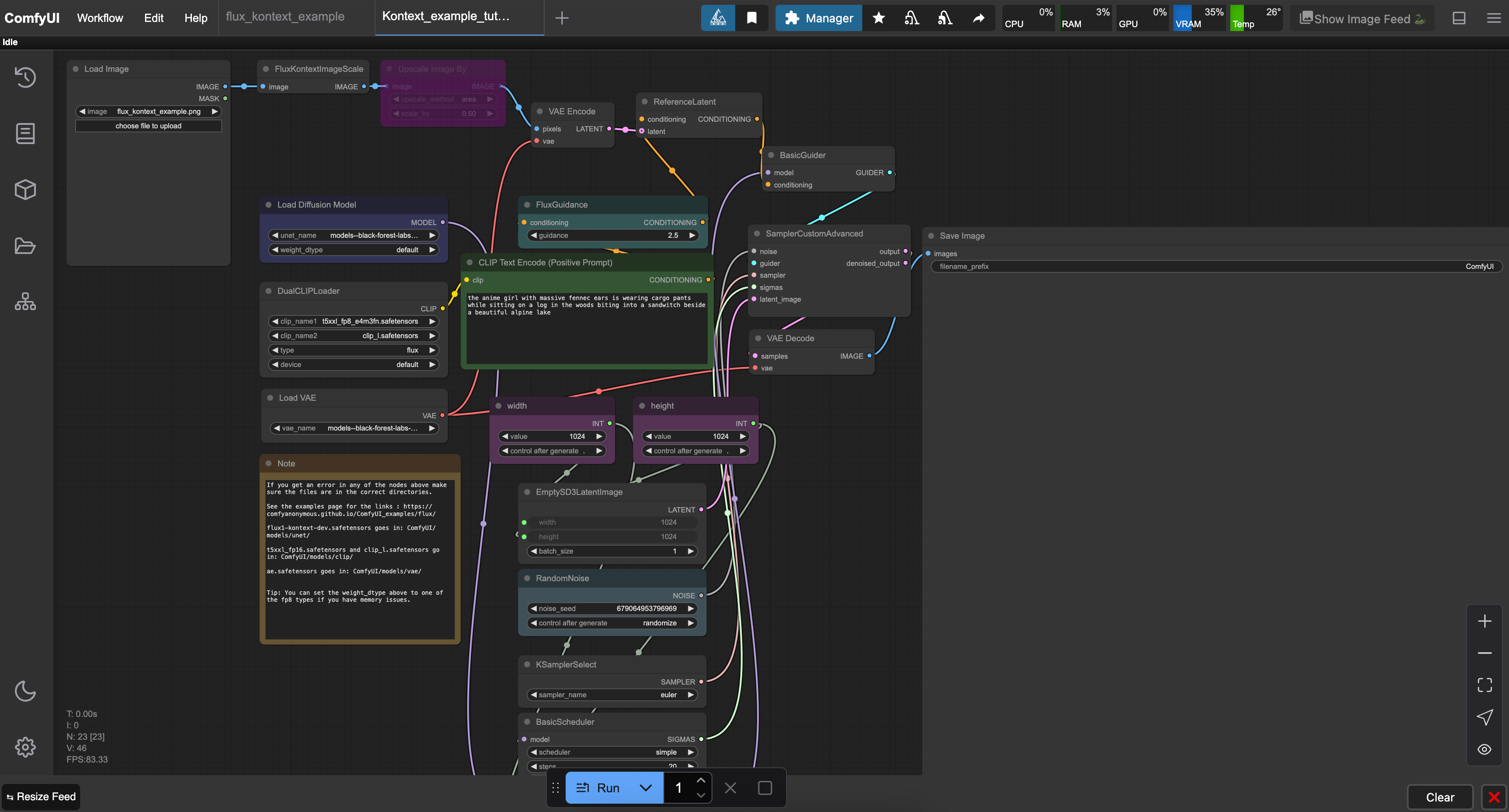Image resolution: width=1509 pixels, height=812 pixels.
Task: Close the image feed with the red X
Action: click(x=1494, y=797)
